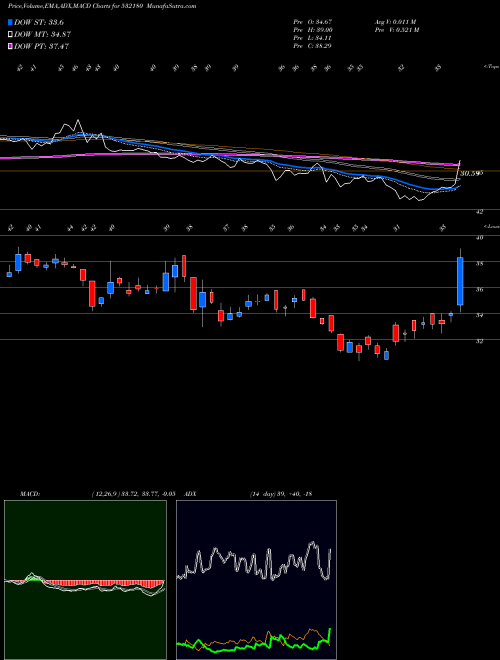500x660 pixels.
Task: Click the green +DI line spike in ADX panel
Action: click(329, 634)
